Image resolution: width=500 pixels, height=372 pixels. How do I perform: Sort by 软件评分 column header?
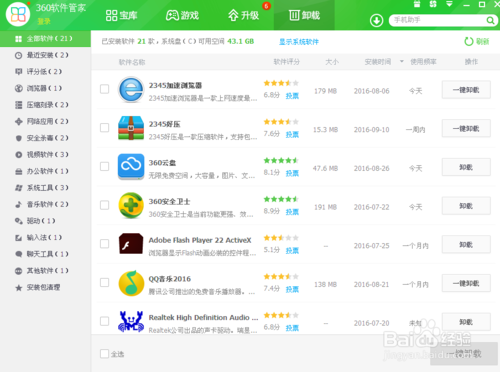pos(286,62)
